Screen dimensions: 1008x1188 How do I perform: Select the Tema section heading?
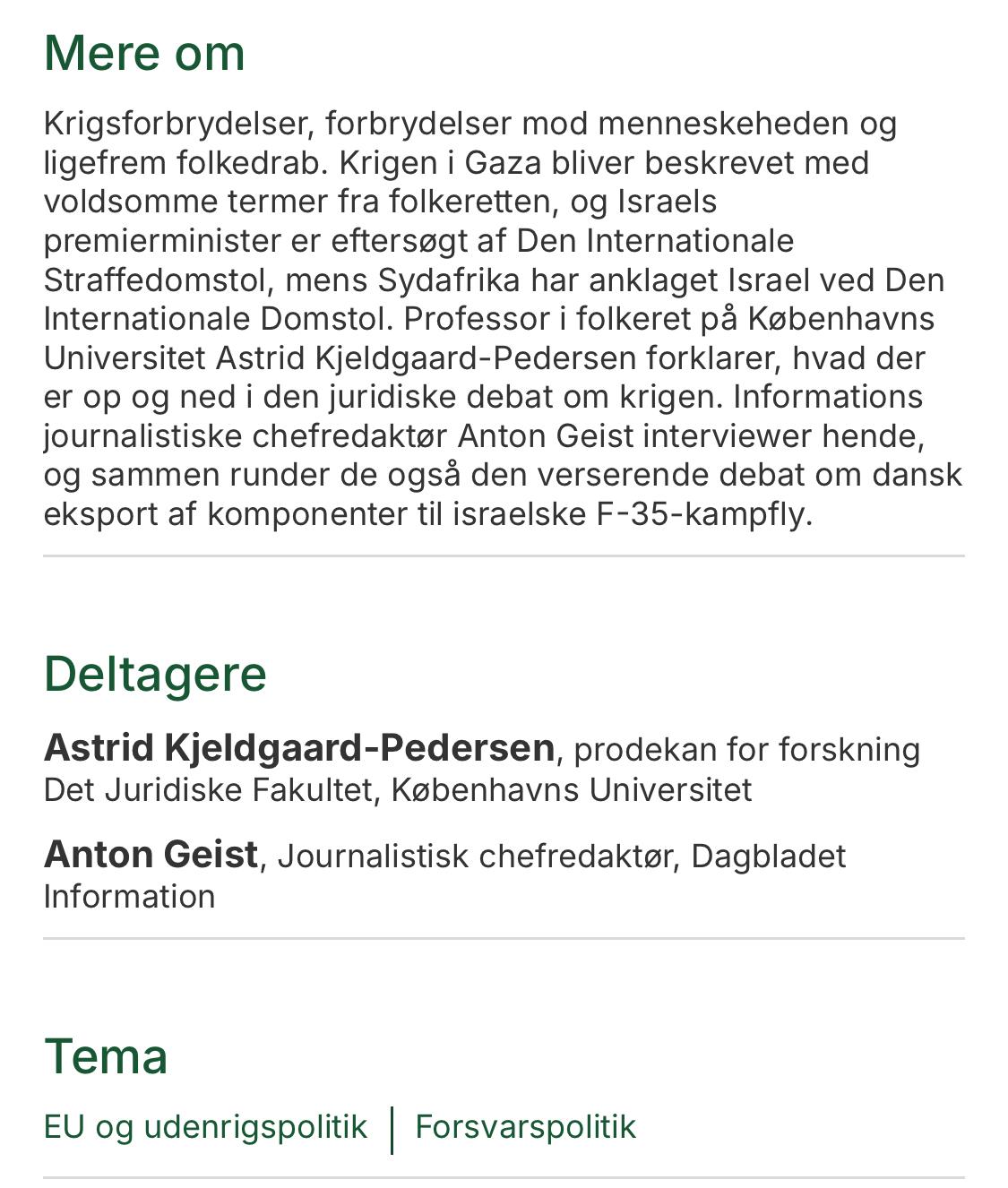tap(106, 1055)
